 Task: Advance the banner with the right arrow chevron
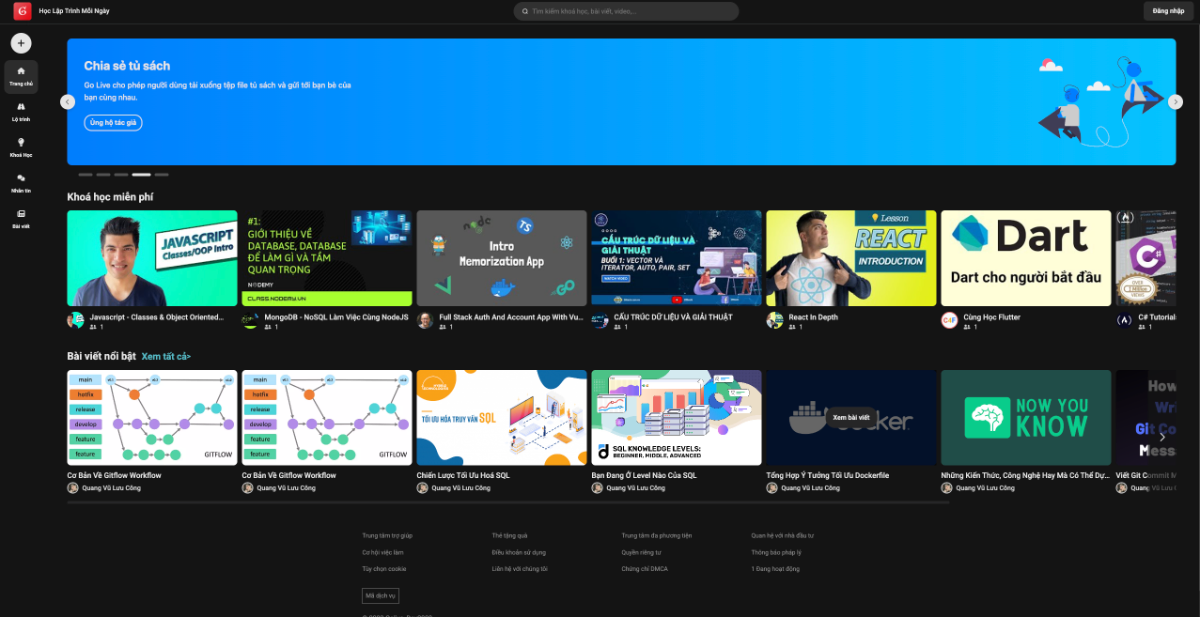(x=1176, y=101)
